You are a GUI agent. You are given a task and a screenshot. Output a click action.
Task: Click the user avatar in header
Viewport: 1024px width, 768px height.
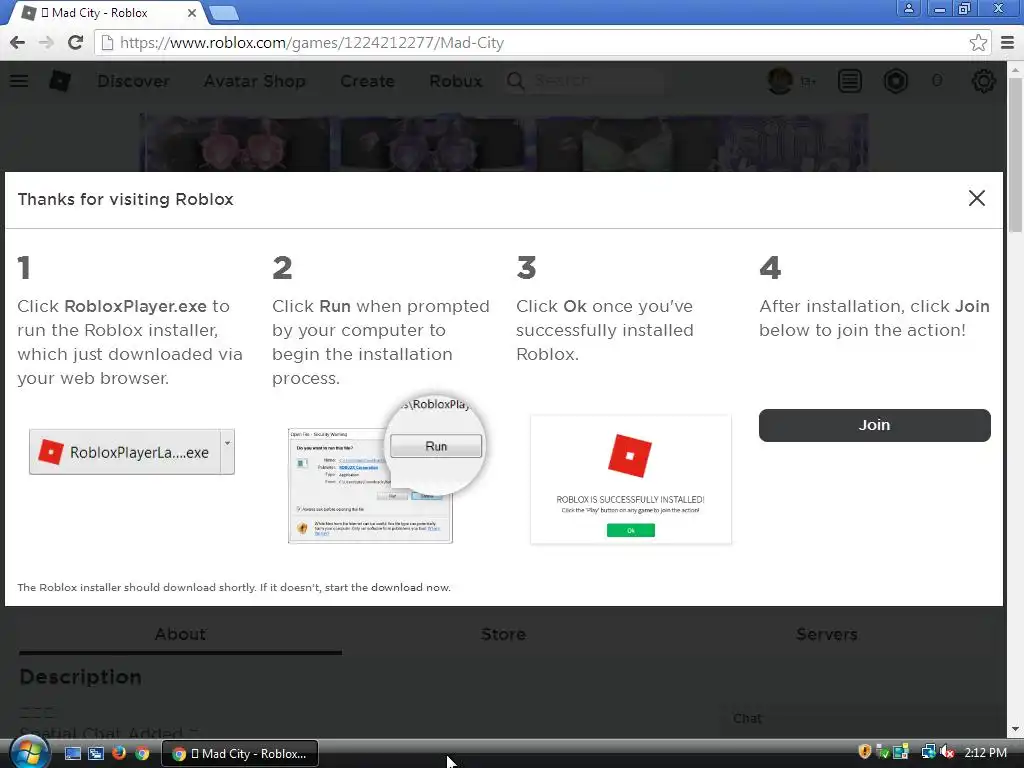point(780,81)
